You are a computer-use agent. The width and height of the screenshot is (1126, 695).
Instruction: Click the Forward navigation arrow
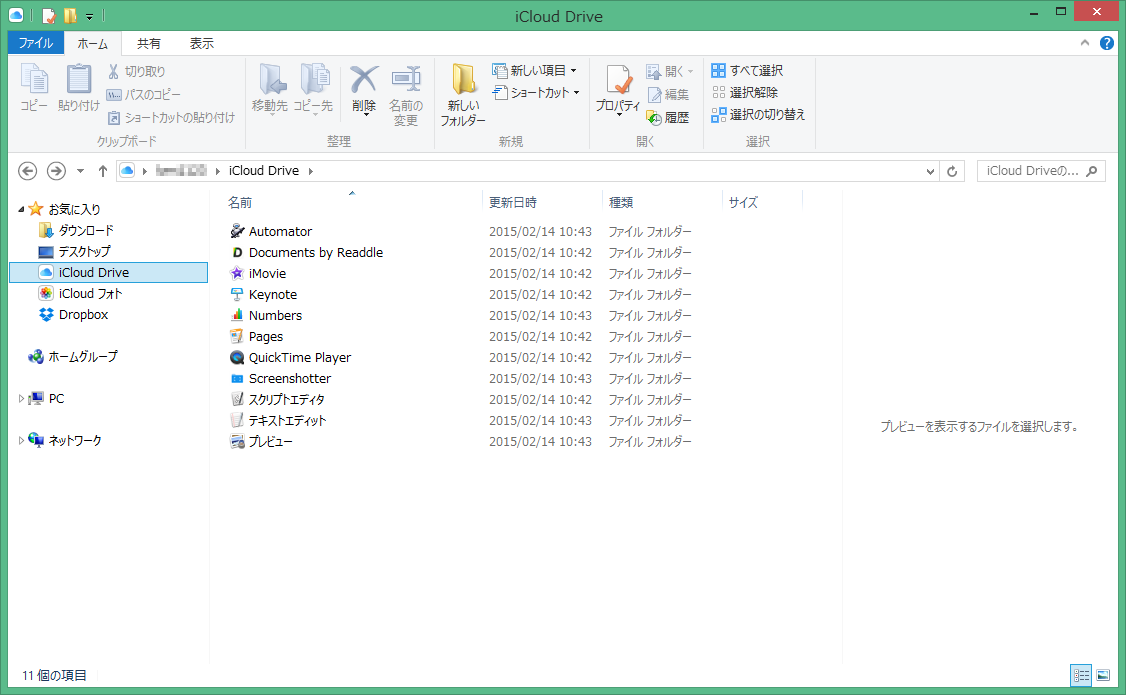click(56, 171)
